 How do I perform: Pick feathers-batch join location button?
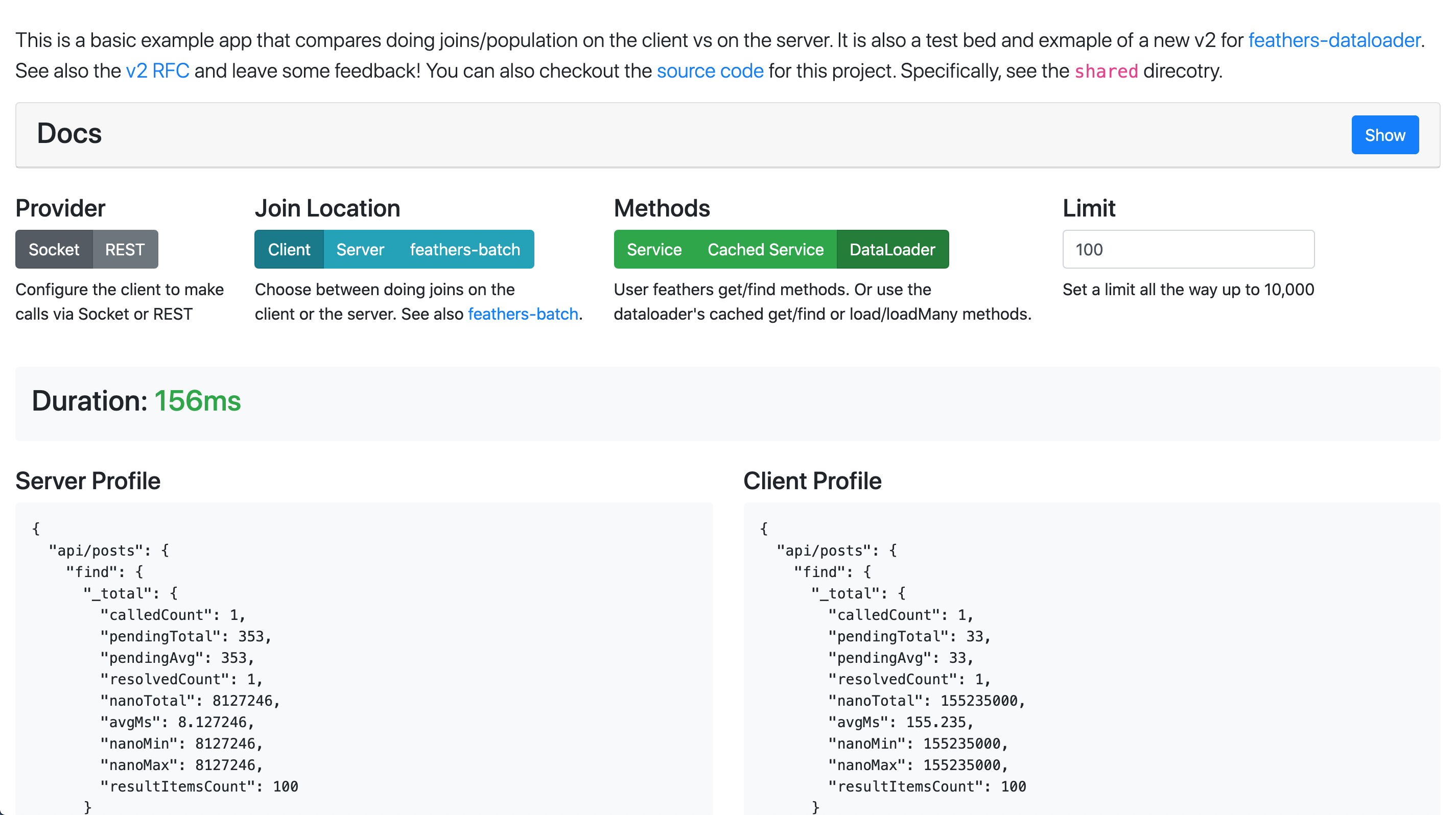click(x=464, y=249)
